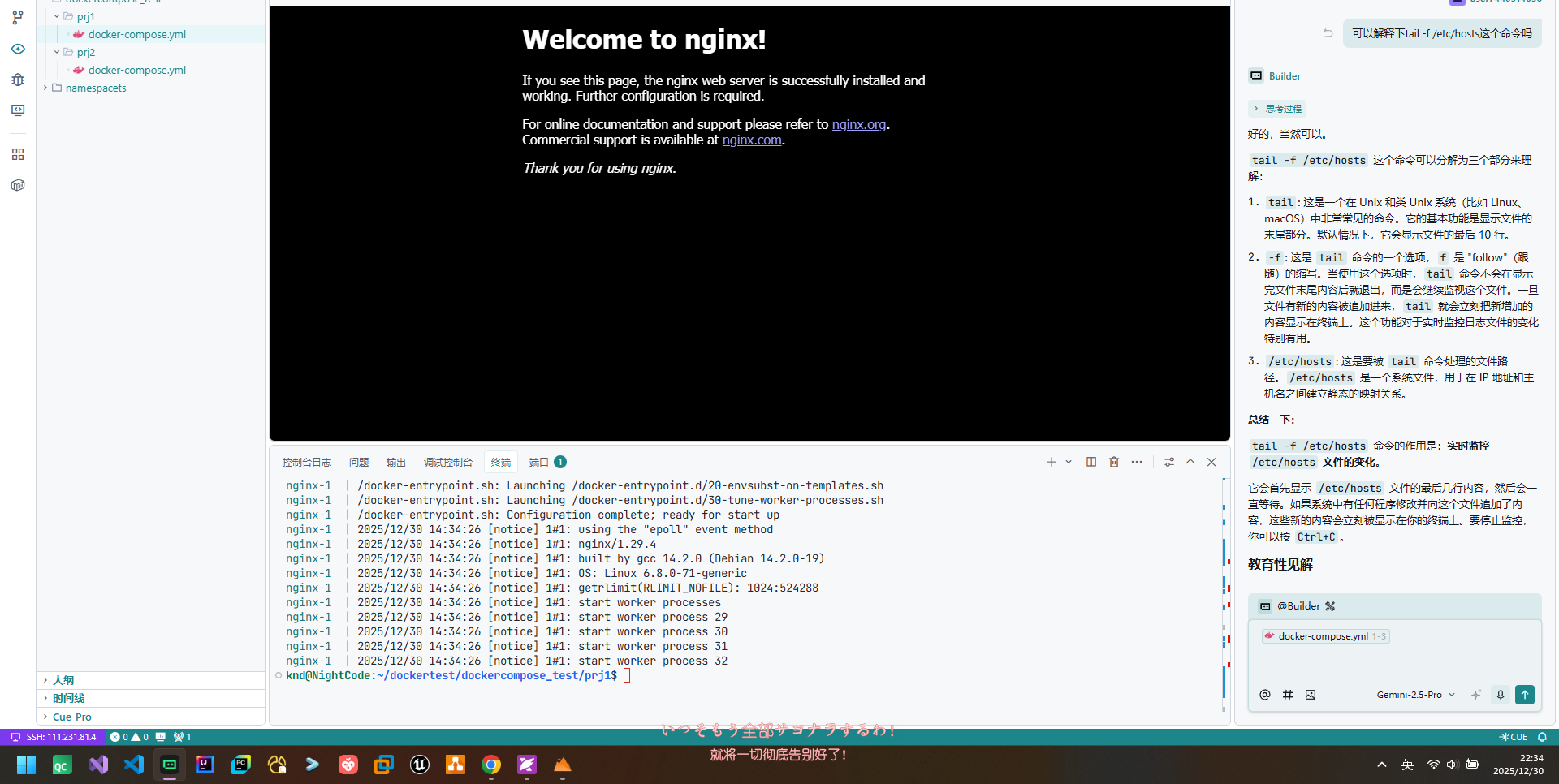Open the debug bug icon in activity bar
The image size is (1559, 784).
18,80
